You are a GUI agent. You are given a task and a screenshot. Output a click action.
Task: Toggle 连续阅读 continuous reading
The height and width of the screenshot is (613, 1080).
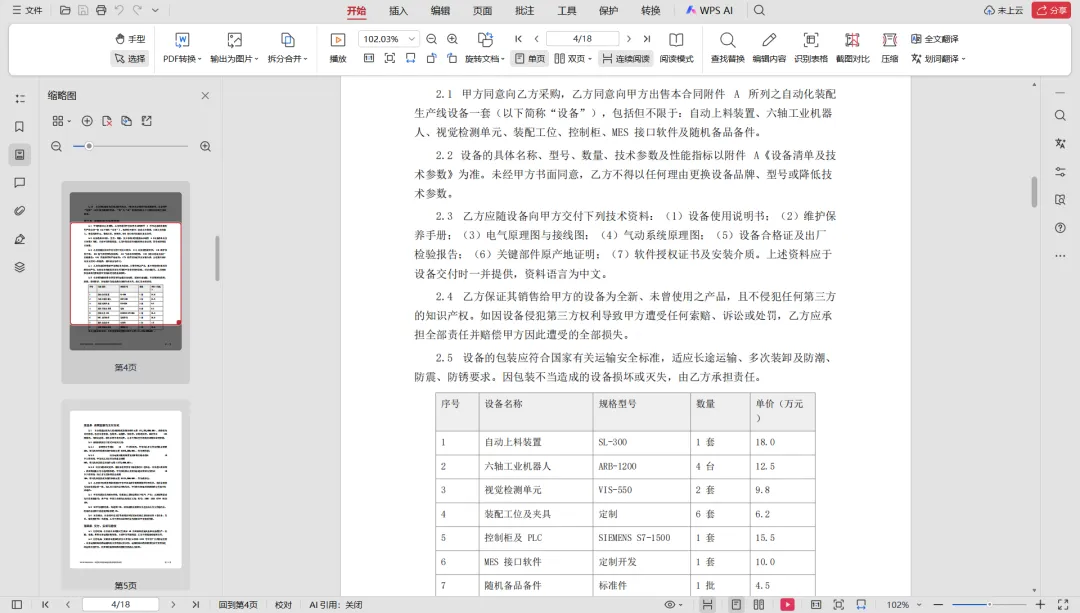click(x=625, y=59)
